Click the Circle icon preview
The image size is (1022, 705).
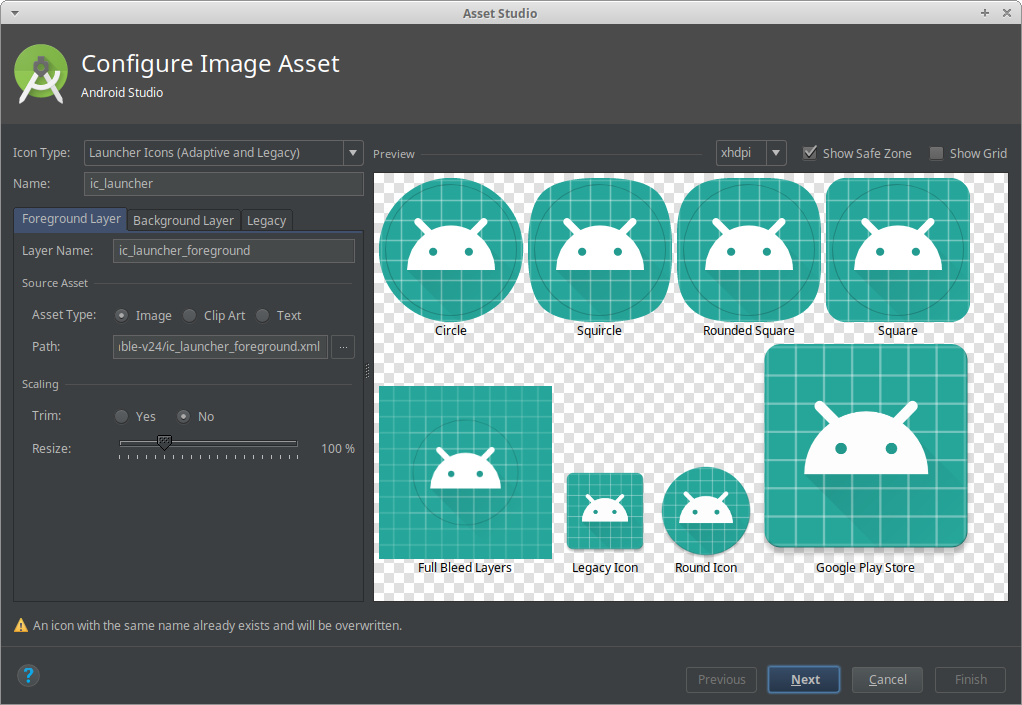tap(451, 249)
